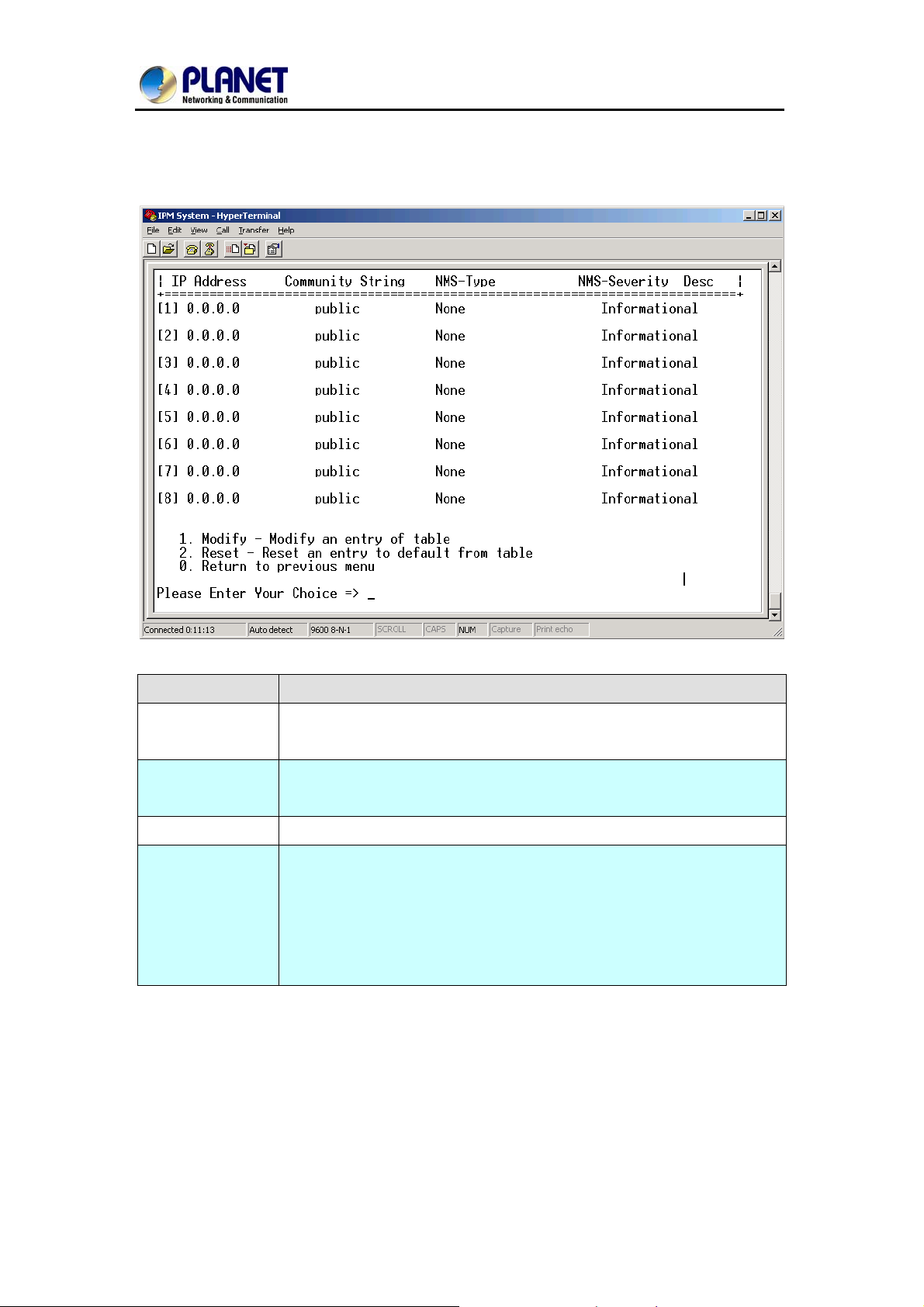
Task: Click 'Informational' in row [6]
Action: point(649,444)
